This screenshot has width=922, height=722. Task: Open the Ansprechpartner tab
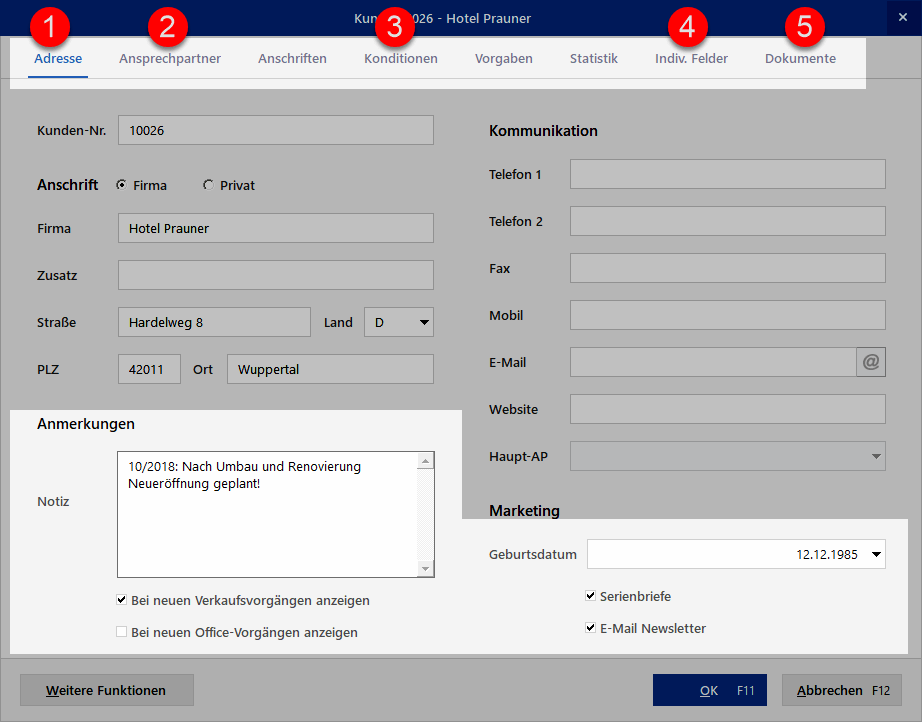point(170,58)
